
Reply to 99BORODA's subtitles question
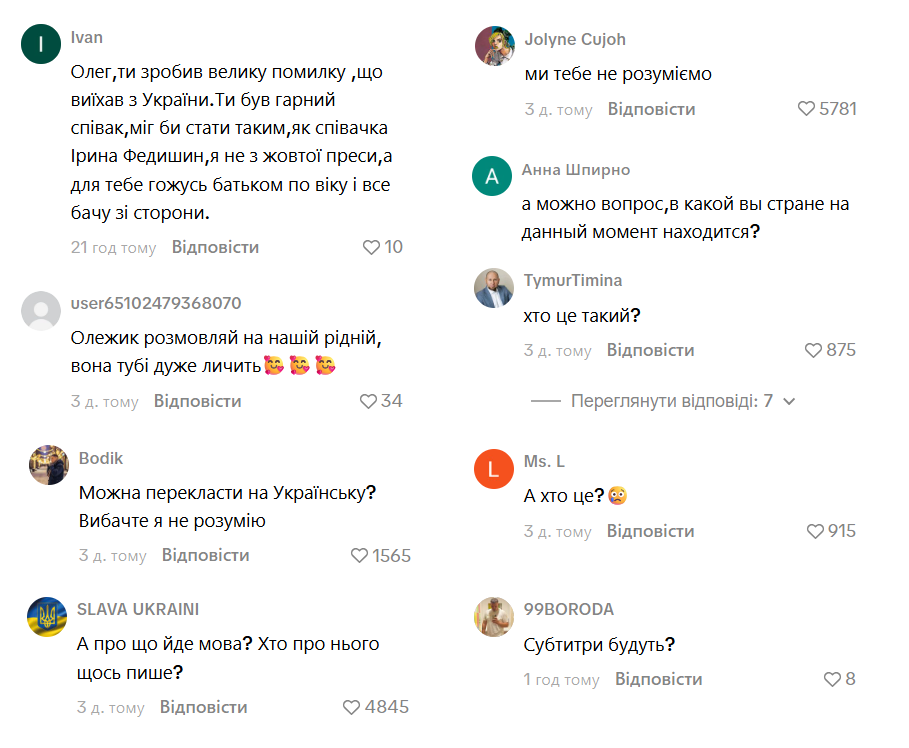(x=658, y=679)
